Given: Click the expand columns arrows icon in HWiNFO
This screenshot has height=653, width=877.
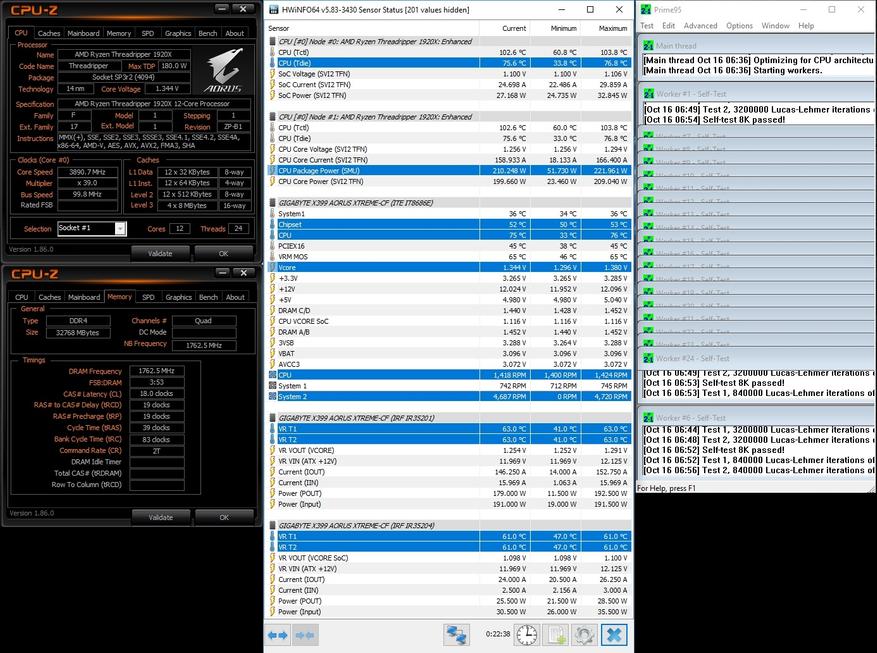Looking at the screenshot, I should 278,635.
